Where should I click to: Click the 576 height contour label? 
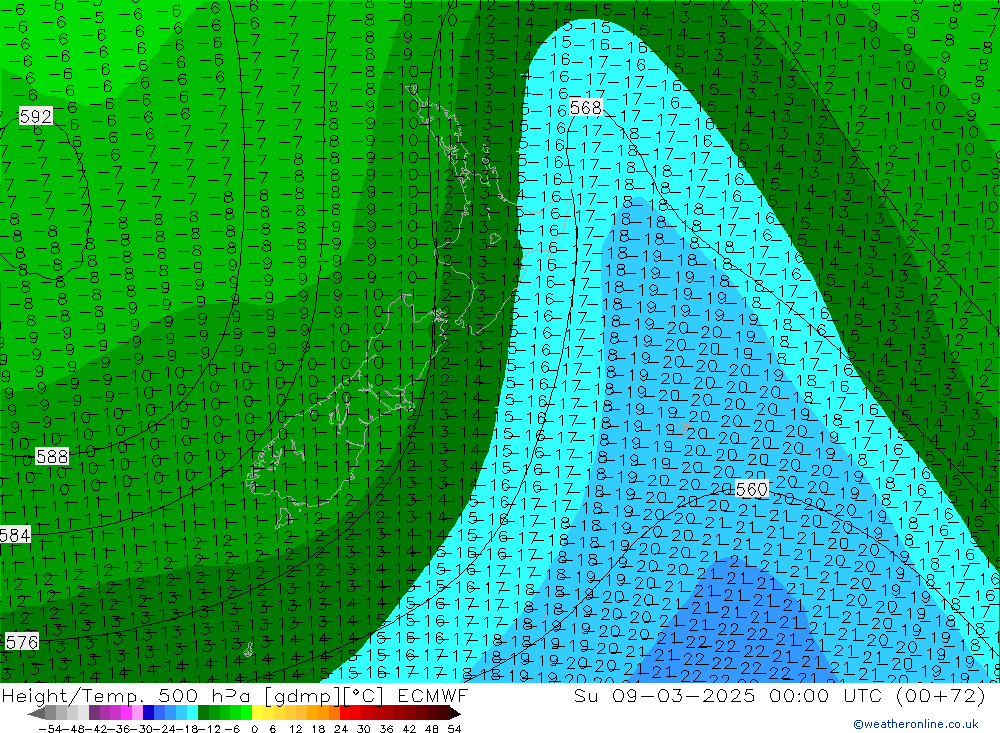pos(22,642)
